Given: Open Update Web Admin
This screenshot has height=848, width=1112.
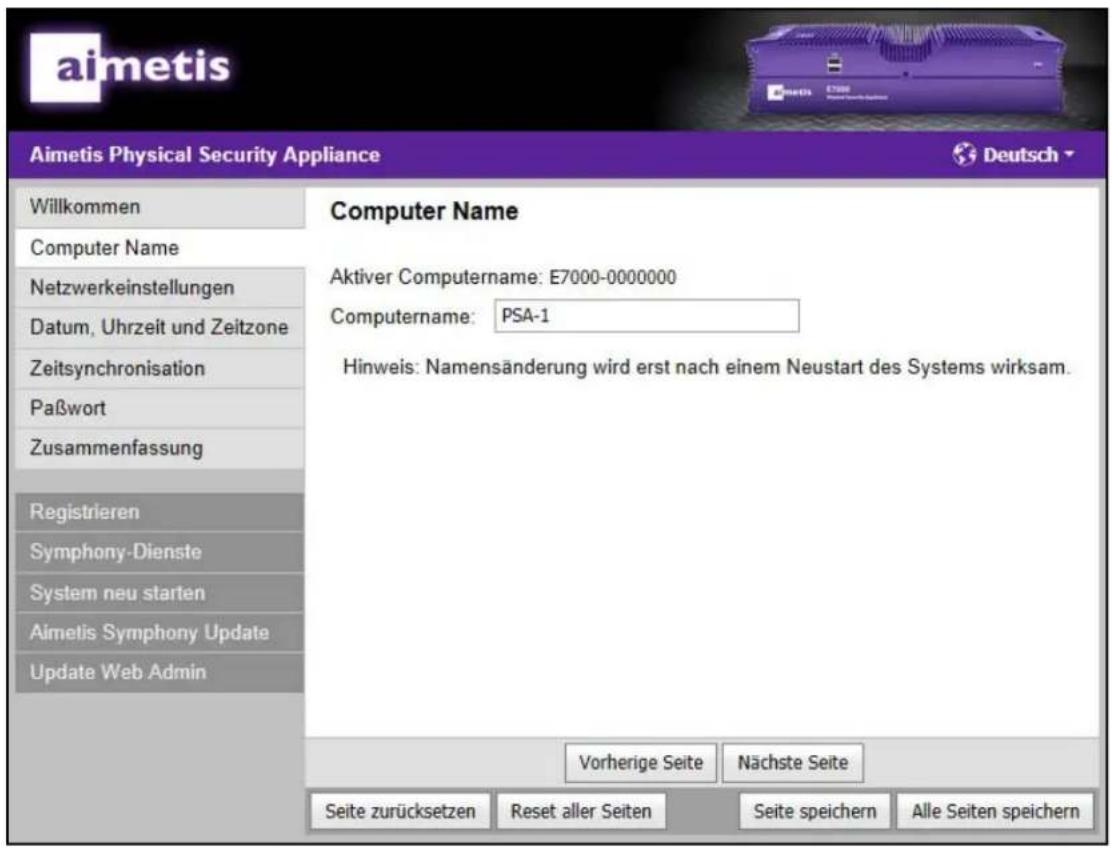Looking at the screenshot, I should 160,672.
